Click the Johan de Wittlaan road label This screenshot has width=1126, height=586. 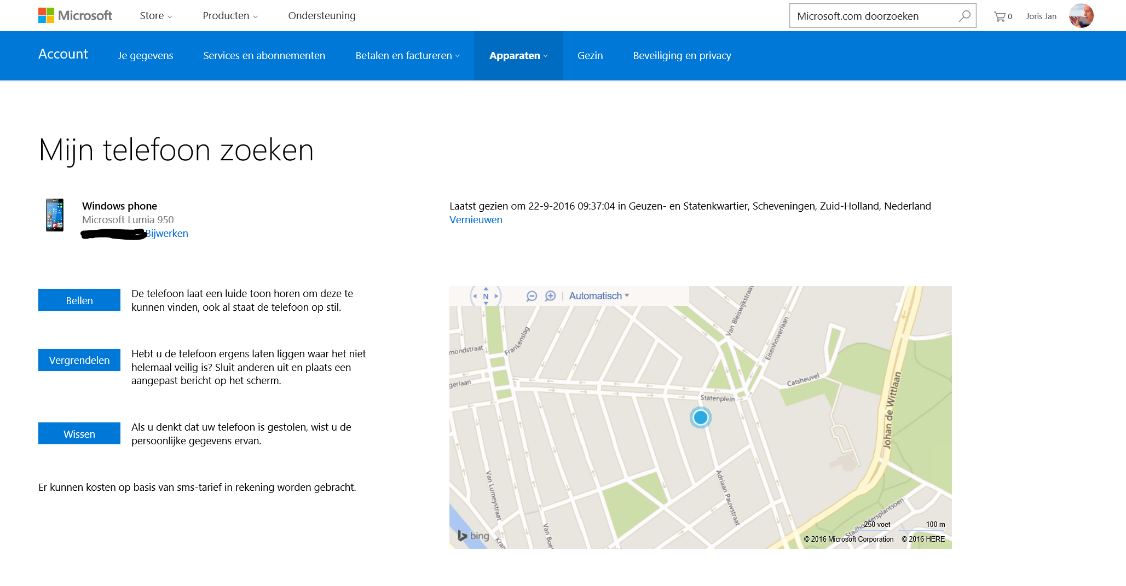(x=892, y=410)
